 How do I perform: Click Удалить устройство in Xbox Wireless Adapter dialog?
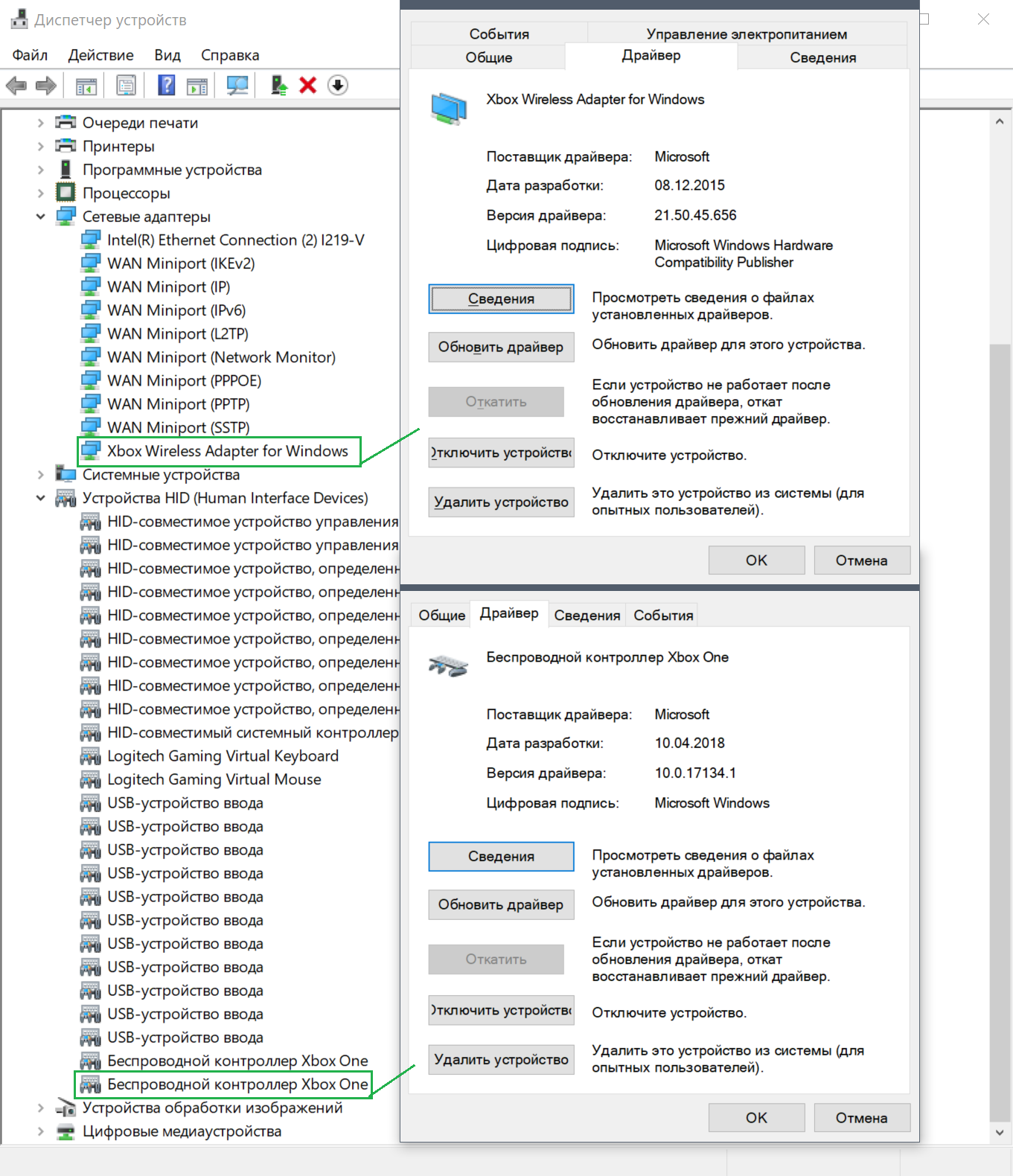pyautogui.click(x=501, y=502)
